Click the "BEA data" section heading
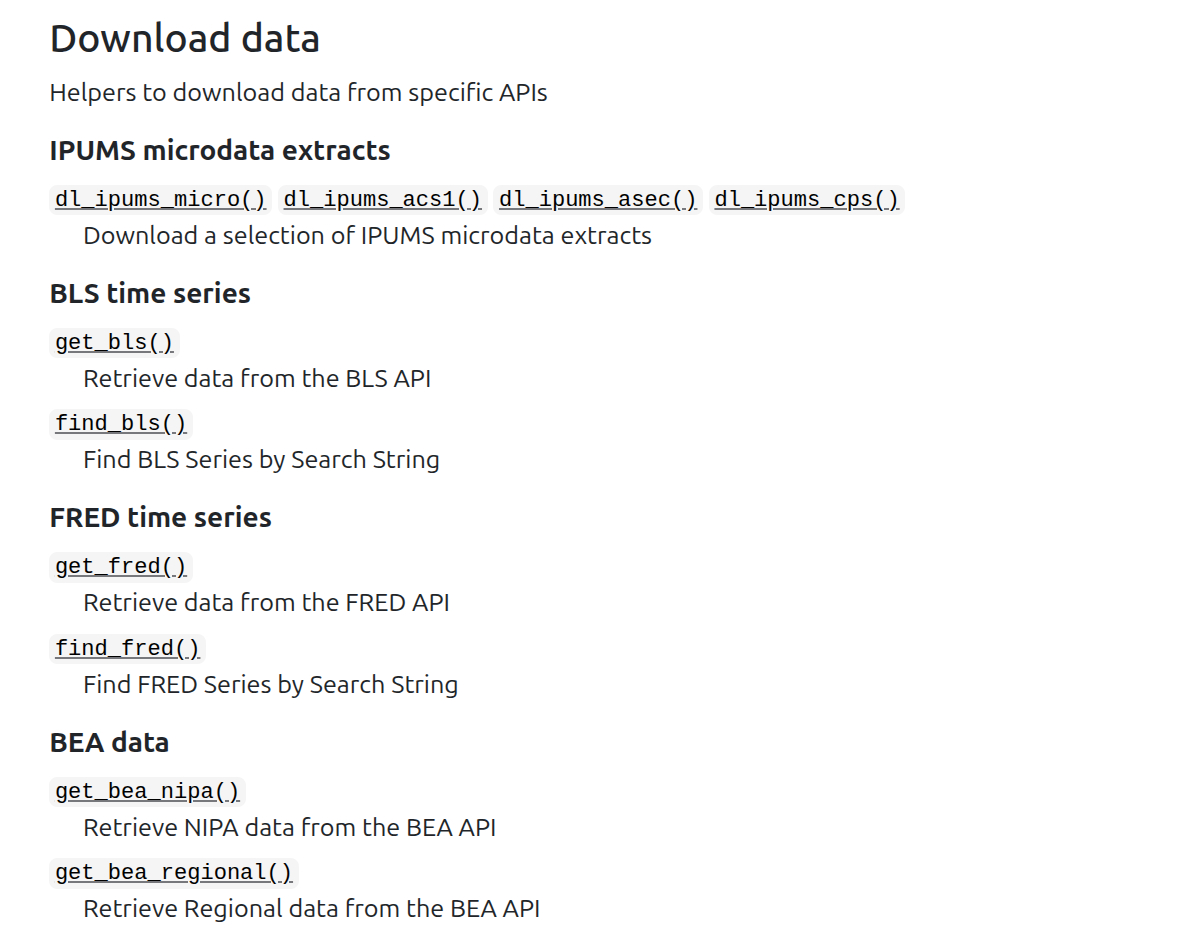This screenshot has width=1180, height=948. tap(110, 742)
